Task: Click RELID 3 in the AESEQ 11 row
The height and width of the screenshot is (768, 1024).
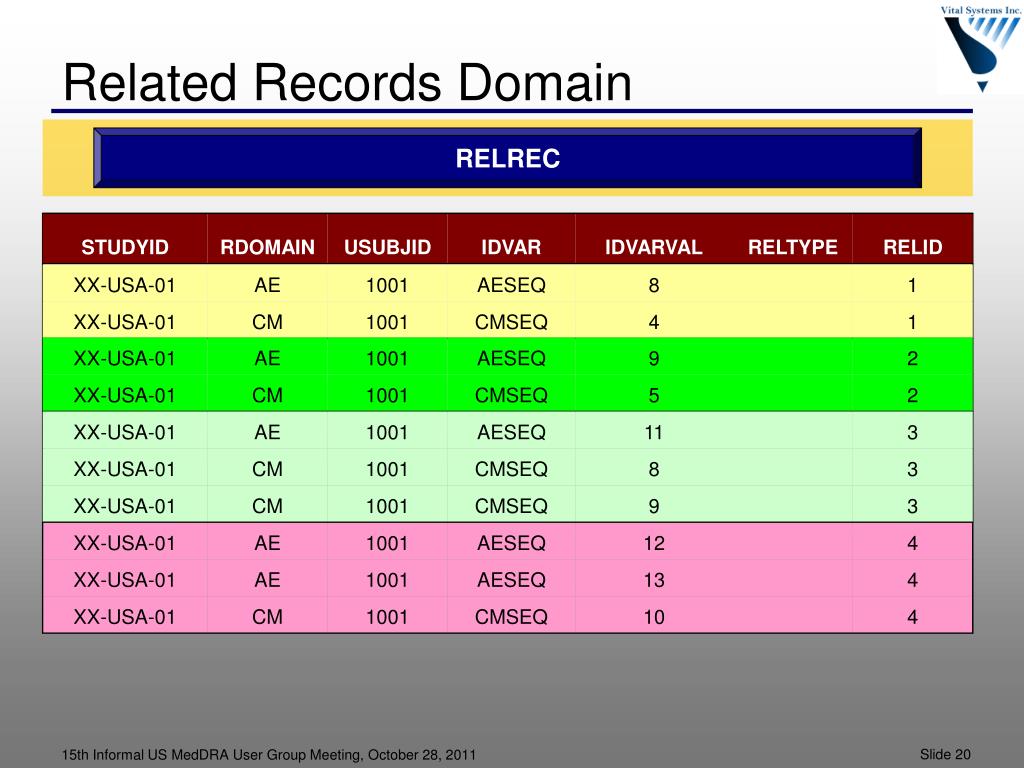Action: (x=912, y=432)
